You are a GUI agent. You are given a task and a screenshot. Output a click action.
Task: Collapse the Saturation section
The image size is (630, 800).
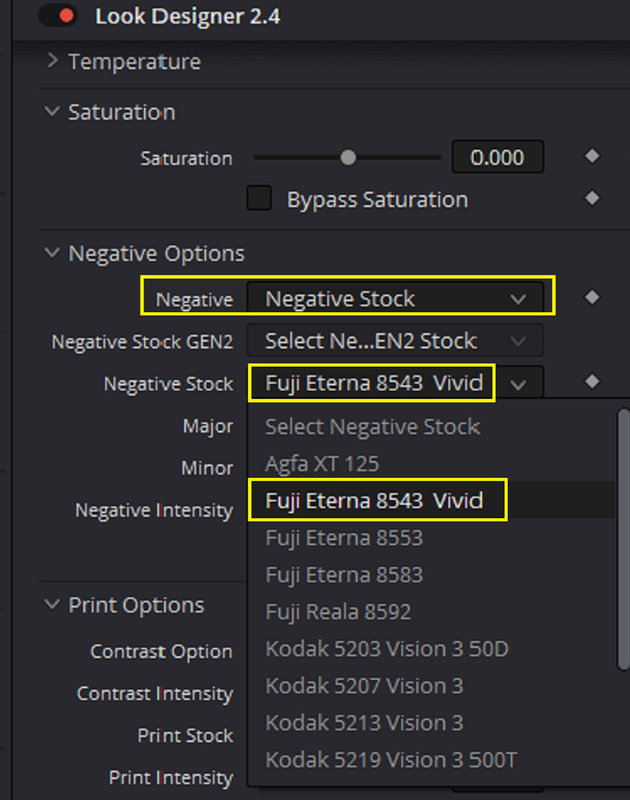click(52, 111)
